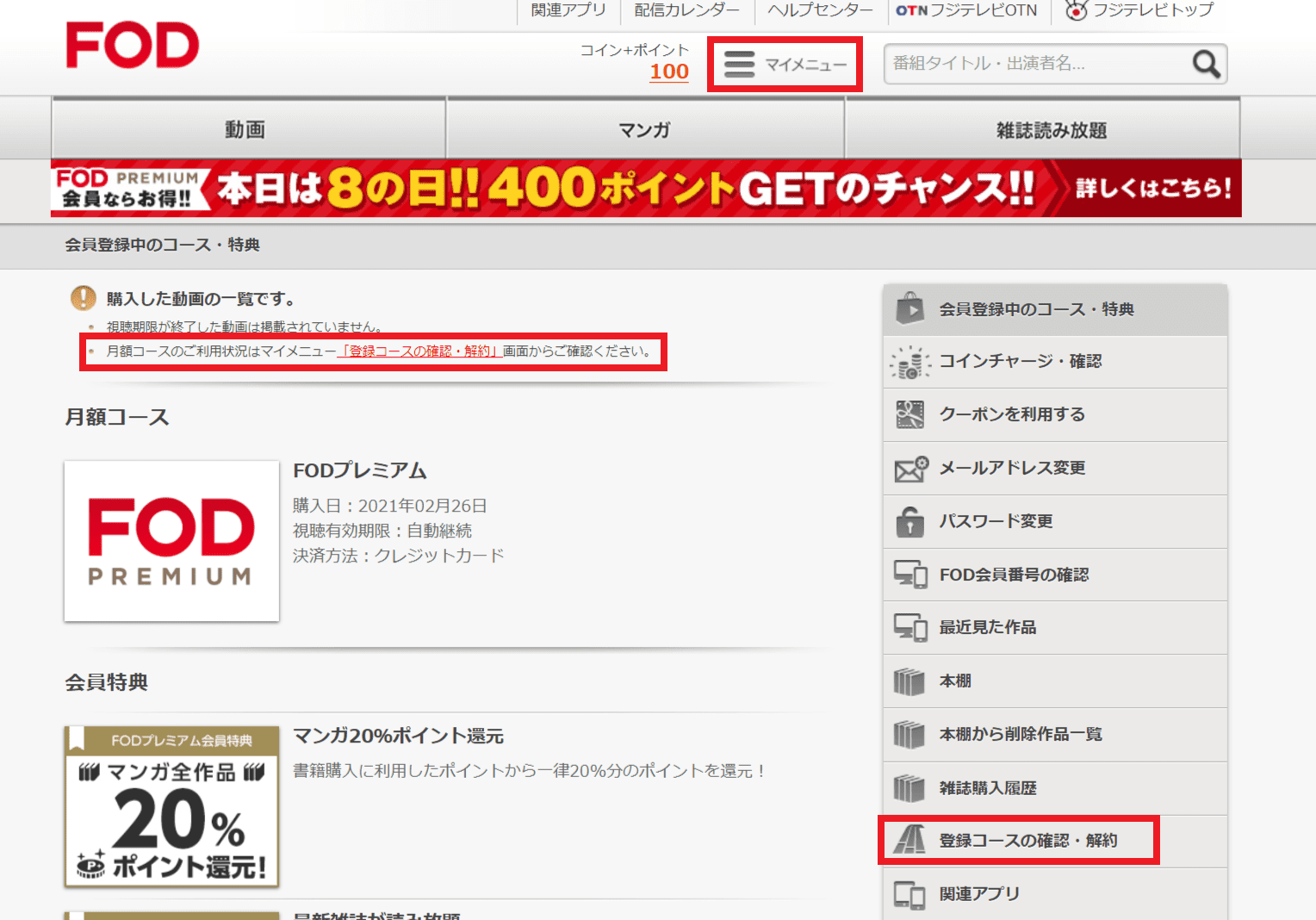Click 詳しくはこちら on the banner
This screenshot has width=1316, height=920.
[1153, 189]
